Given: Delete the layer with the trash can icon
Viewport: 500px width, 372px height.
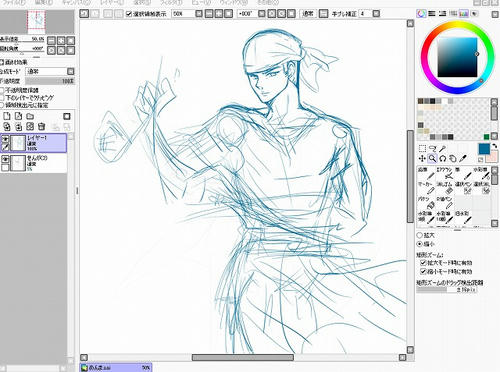Looking at the screenshot, I should 41,126.
